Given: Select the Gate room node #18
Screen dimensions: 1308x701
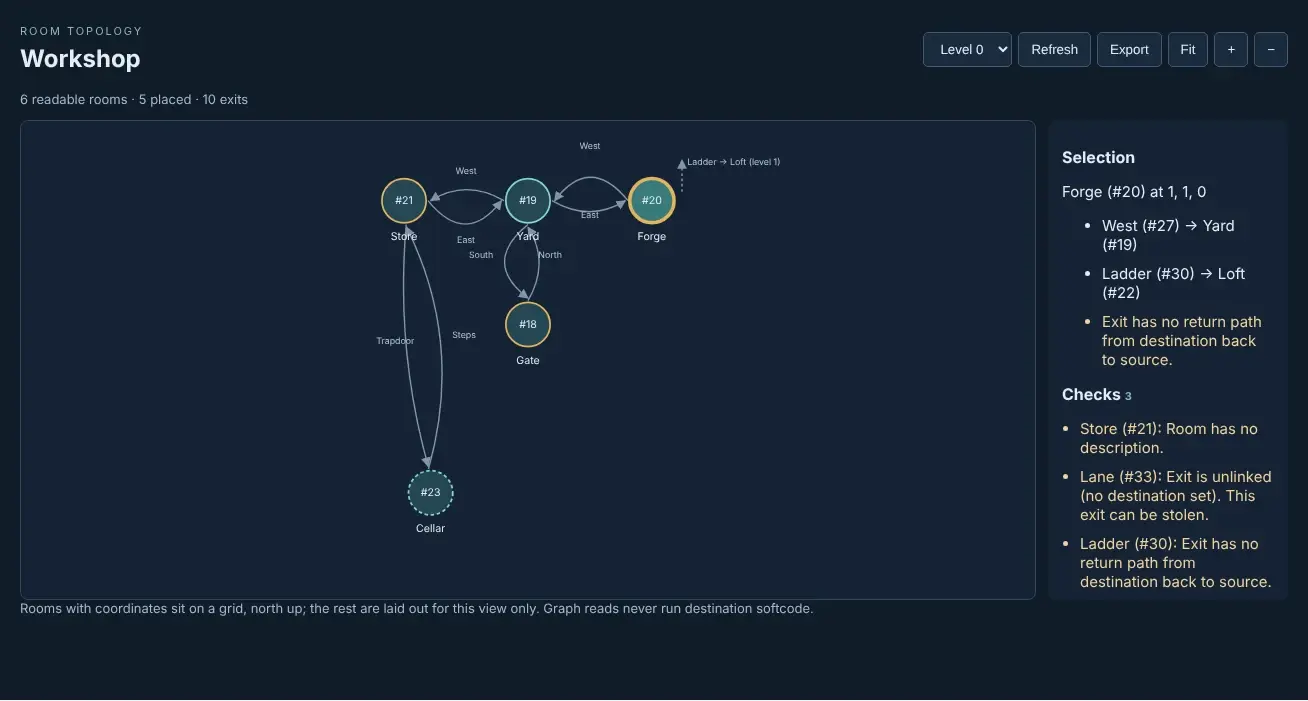Looking at the screenshot, I should pyautogui.click(x=528, y=325).
